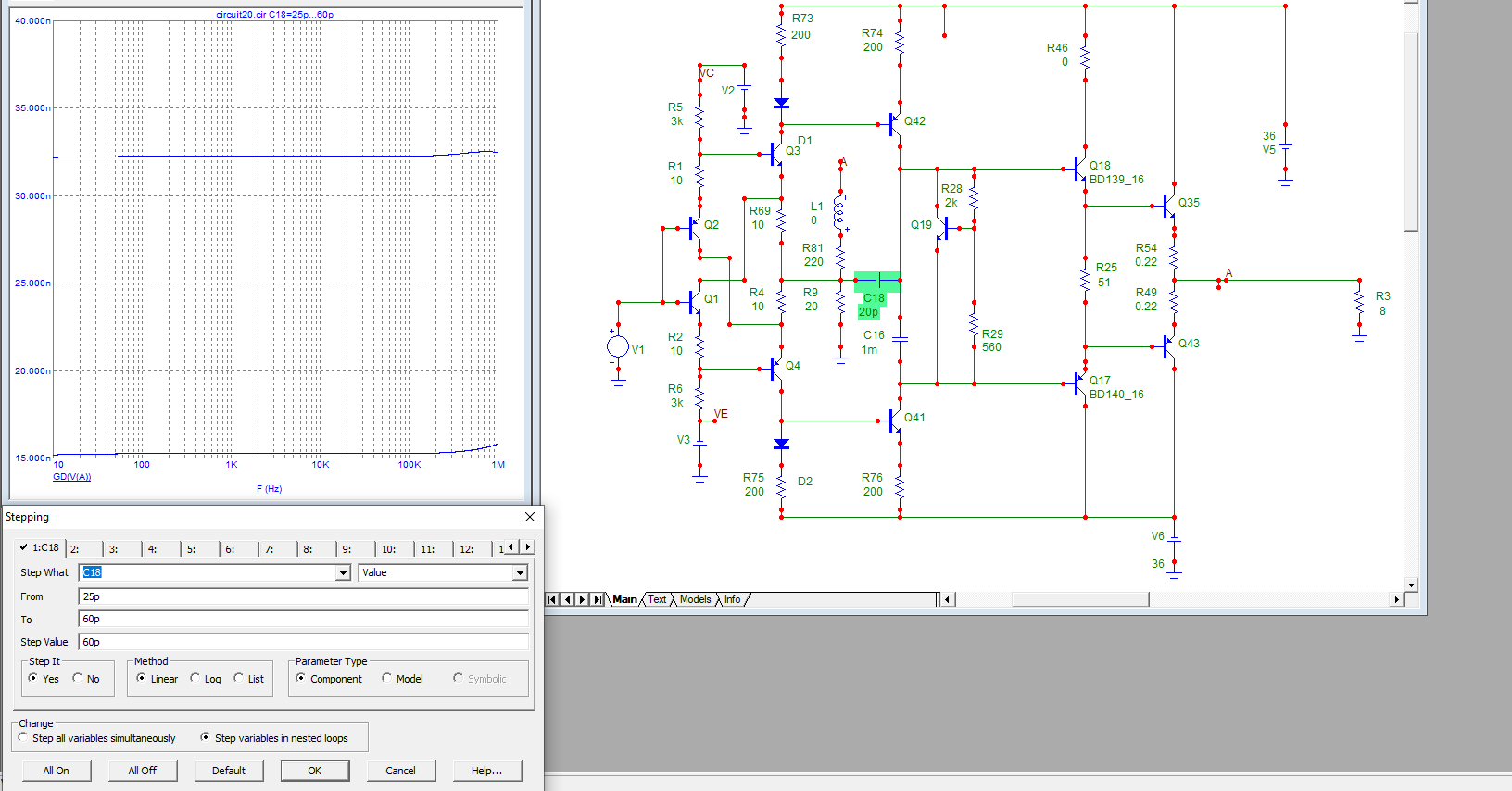Click the To field containing 60p
Viewport: 1512px width, 791px height.
(x=304, y=619)
